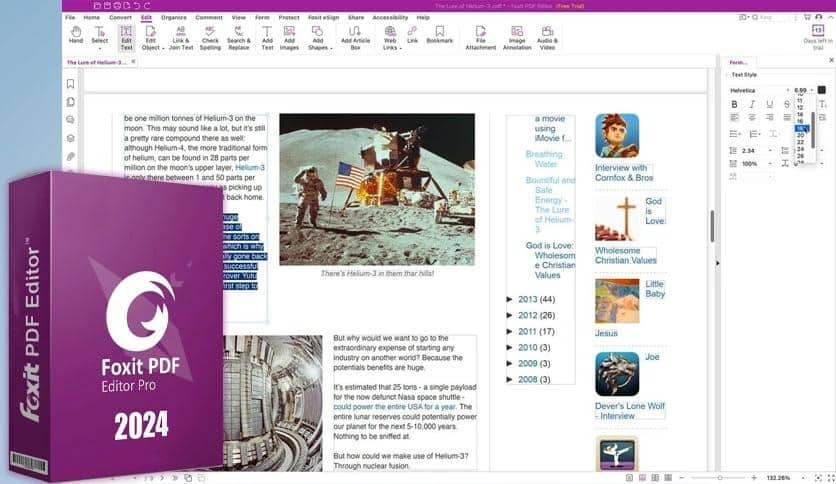Click the 'could power the entire USA' link

click(394, 407)
